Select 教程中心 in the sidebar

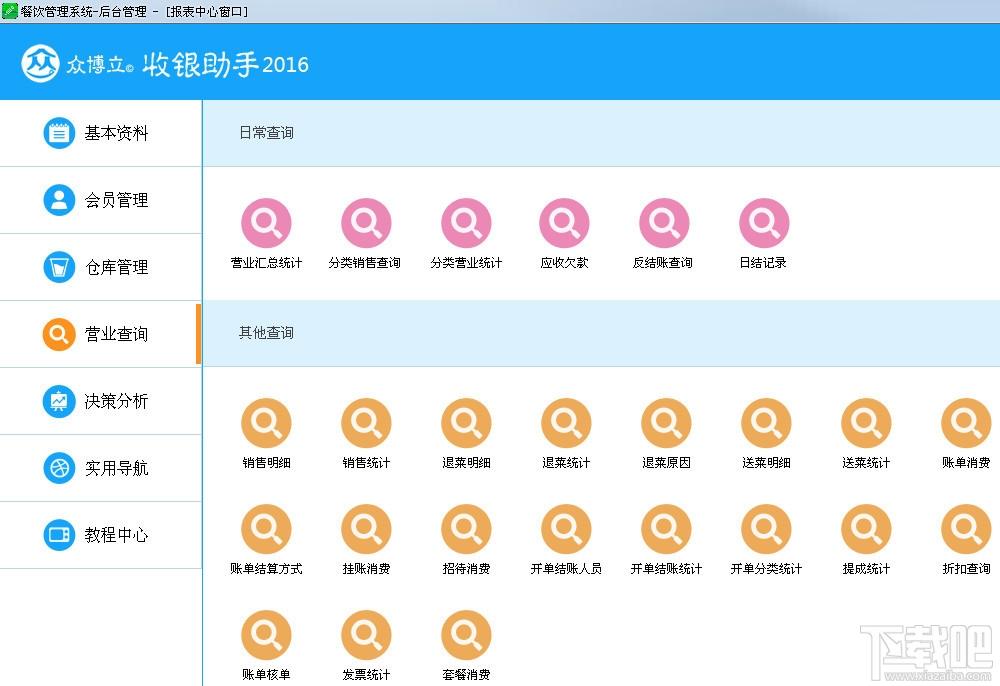pyautogui.click(x=101, y=535)
